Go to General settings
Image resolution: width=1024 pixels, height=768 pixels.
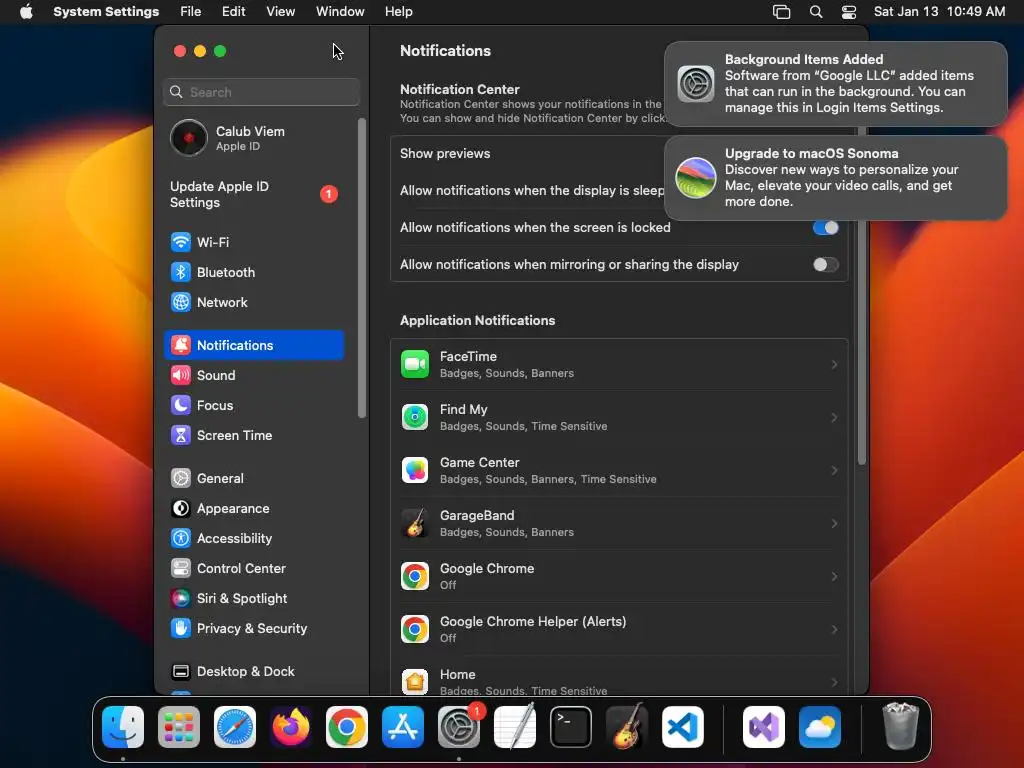click(x=253, y=479)
